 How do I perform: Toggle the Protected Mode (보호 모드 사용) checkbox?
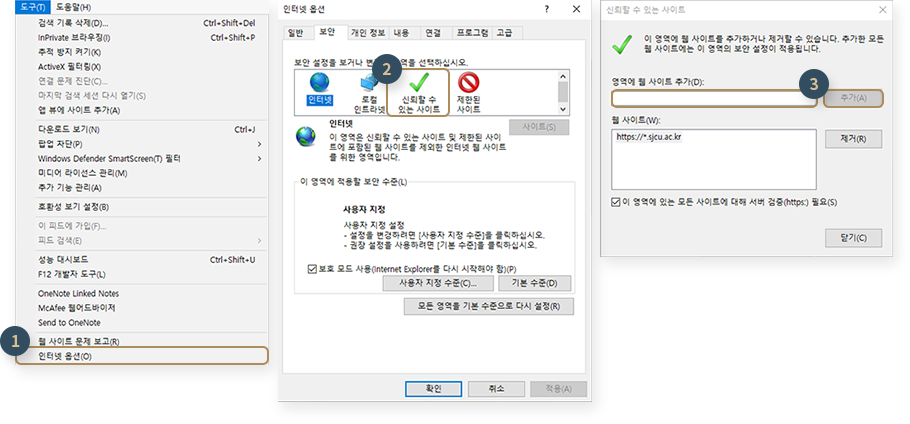click(x=313, y=269)
